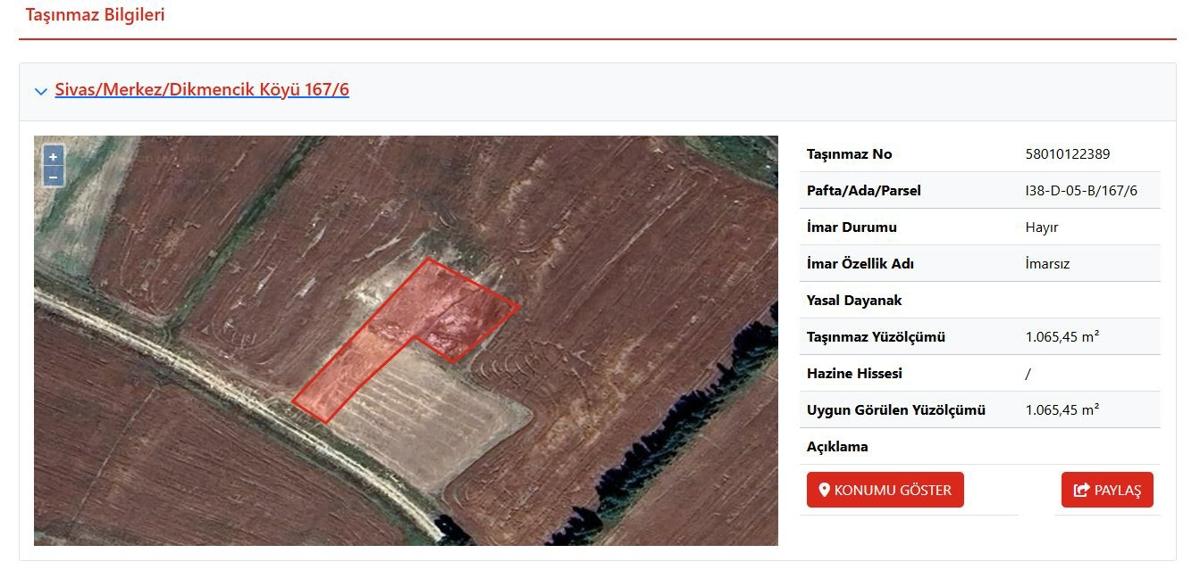Click the map pin icon in KONUMU GÖSTER
This screenshot has height=570, width=1200.
click(x=824, y=490)
